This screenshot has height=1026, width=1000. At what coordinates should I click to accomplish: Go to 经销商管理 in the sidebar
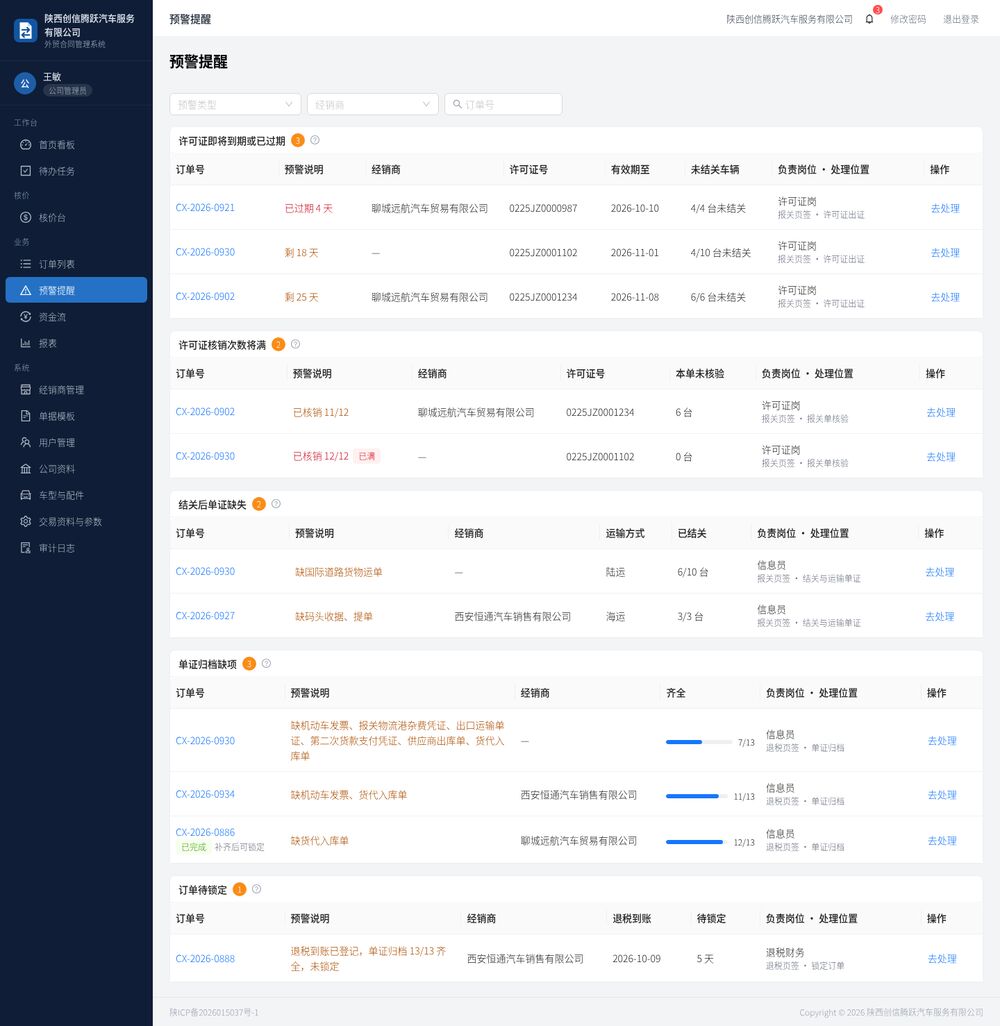76,390
